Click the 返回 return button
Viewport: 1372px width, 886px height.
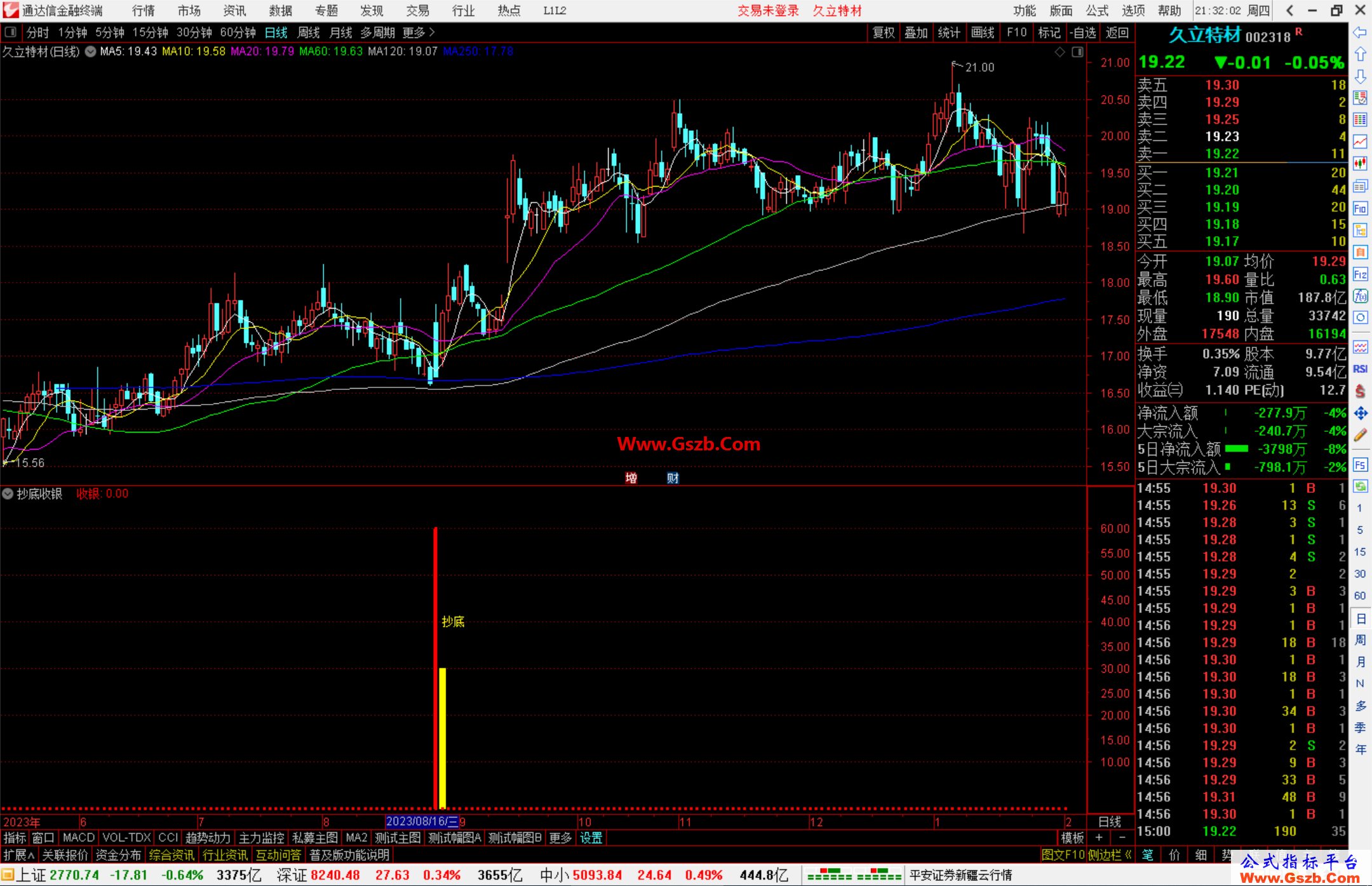(x=1117, y=32)
